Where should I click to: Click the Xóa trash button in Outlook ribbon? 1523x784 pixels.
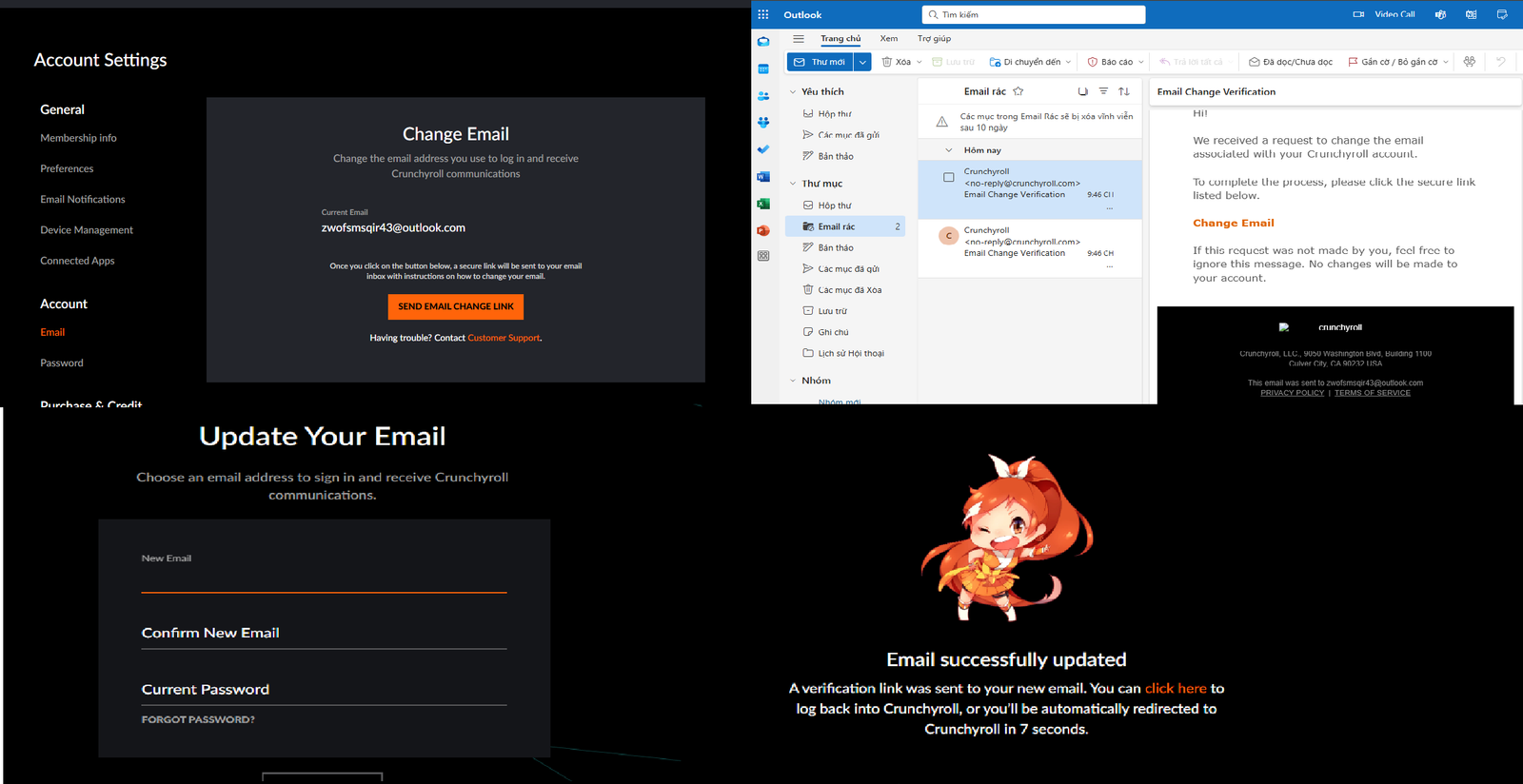897,62
